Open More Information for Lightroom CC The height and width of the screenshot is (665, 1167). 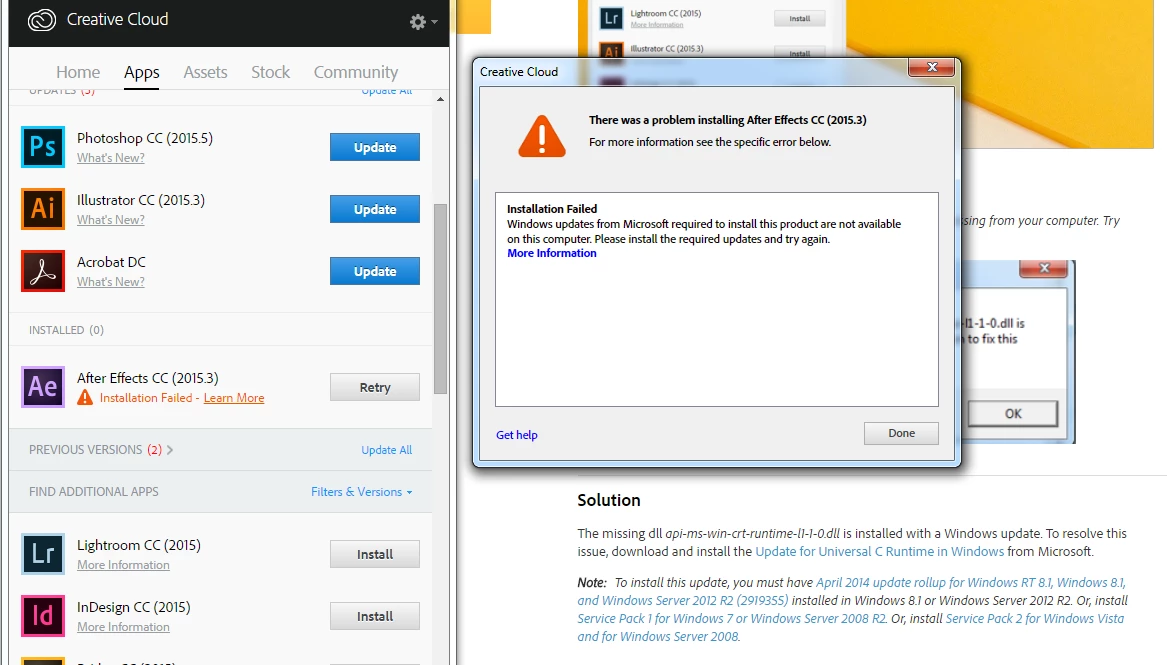pos(124,565)
